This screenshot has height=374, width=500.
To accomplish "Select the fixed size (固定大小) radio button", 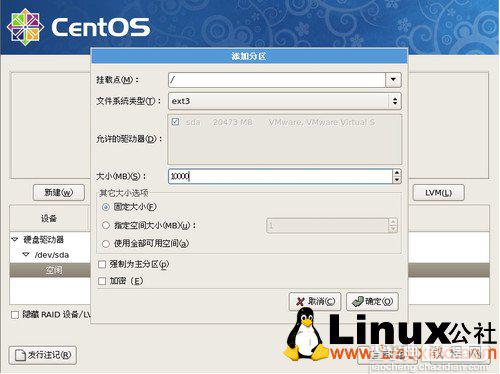I will point(106,207).
